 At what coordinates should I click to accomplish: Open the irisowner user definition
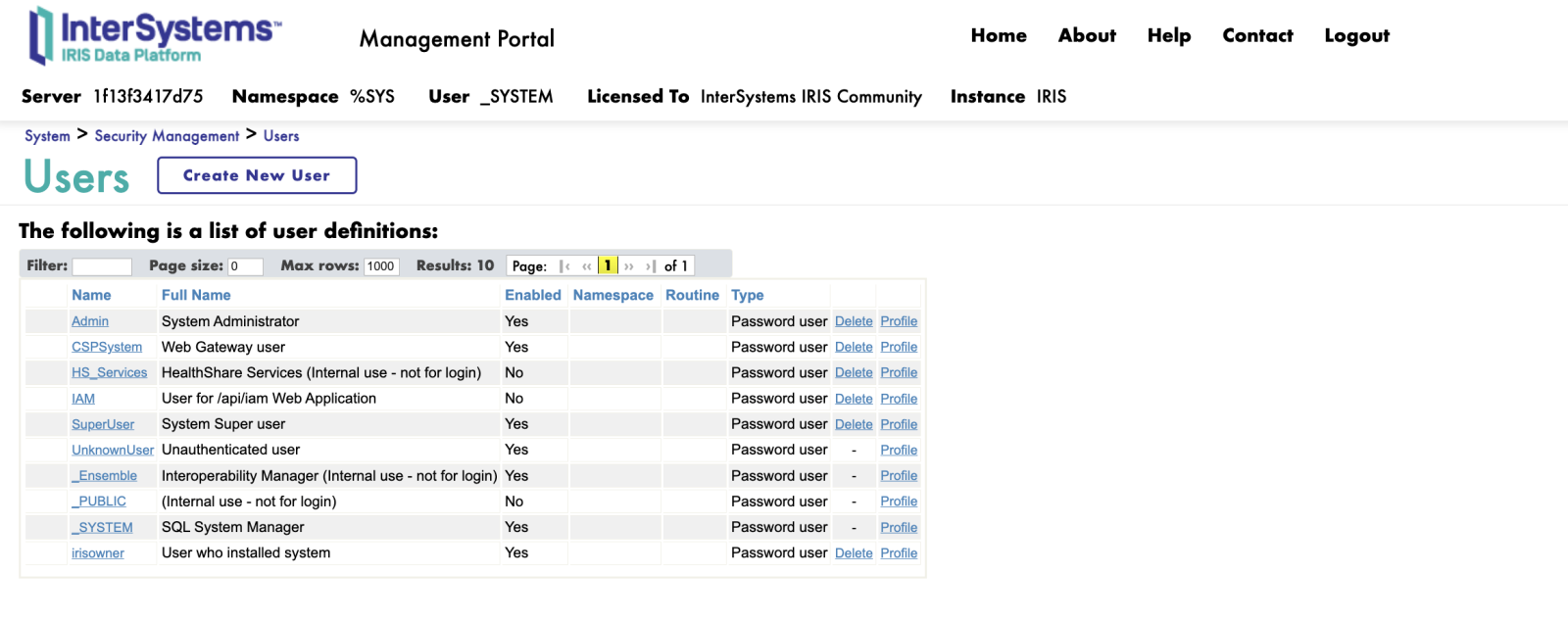click(x=98, y=553)
